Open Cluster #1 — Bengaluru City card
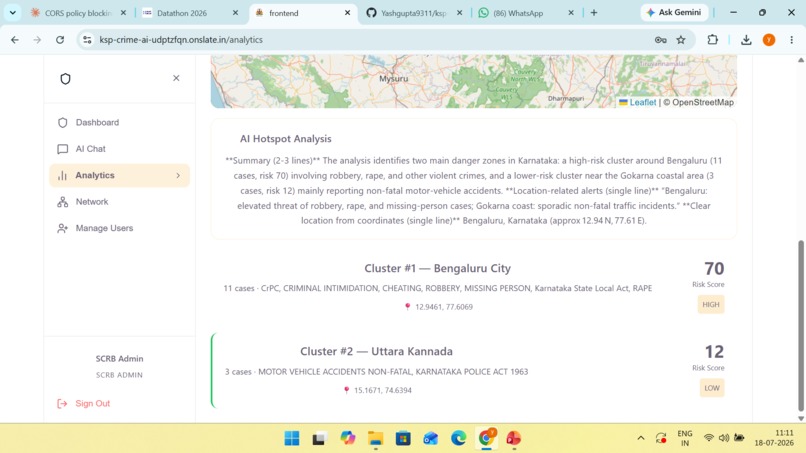Screen dimensions: 806x453 [x=473, y=286]
